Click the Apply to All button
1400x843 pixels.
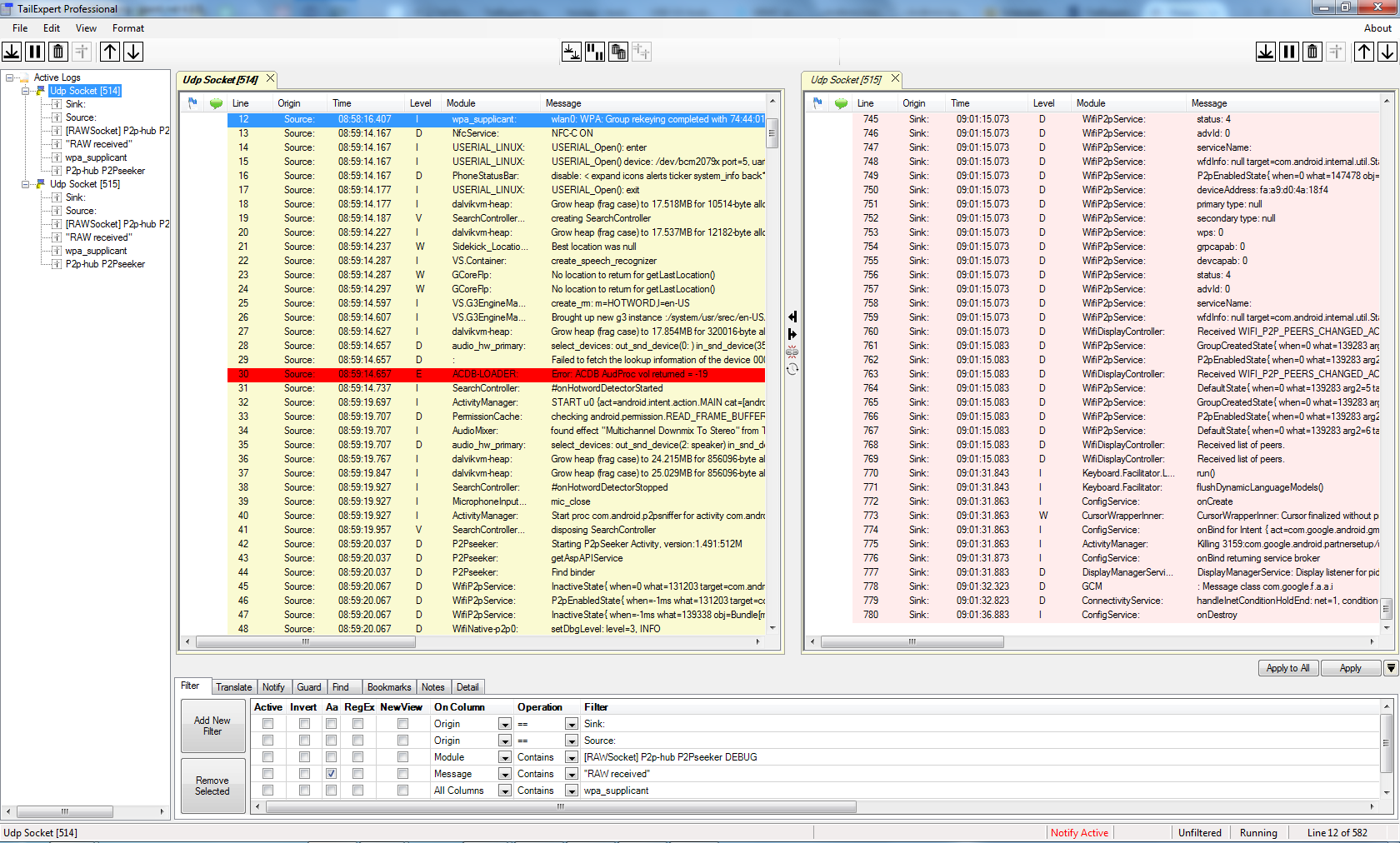tap(1287, 668)
